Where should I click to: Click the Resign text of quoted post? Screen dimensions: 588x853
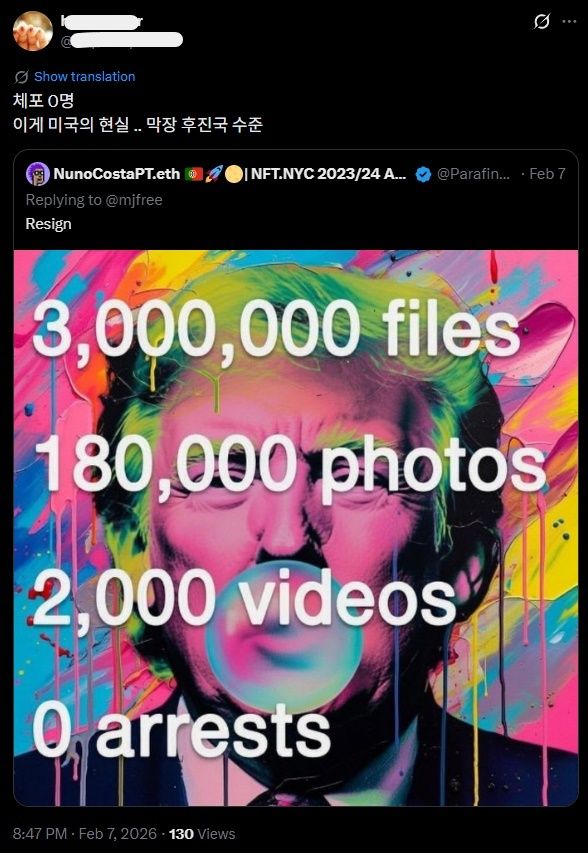[x=48, y=224]
